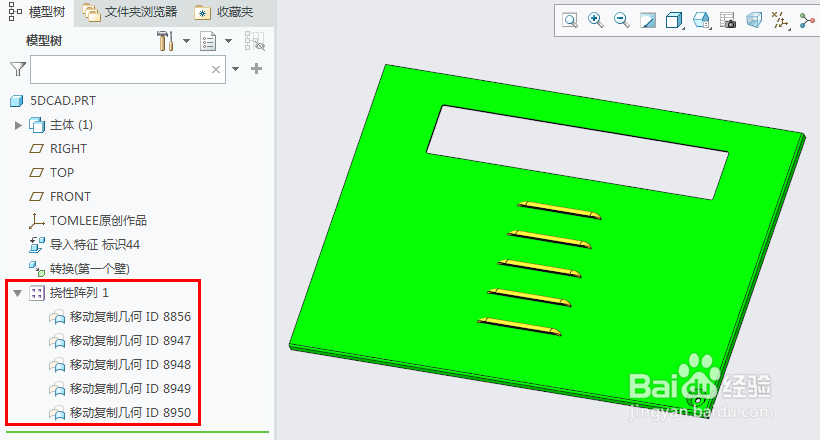The image size is (820, 440).
Task: Click the tree columns list icon
Action: tap(208, 41)
